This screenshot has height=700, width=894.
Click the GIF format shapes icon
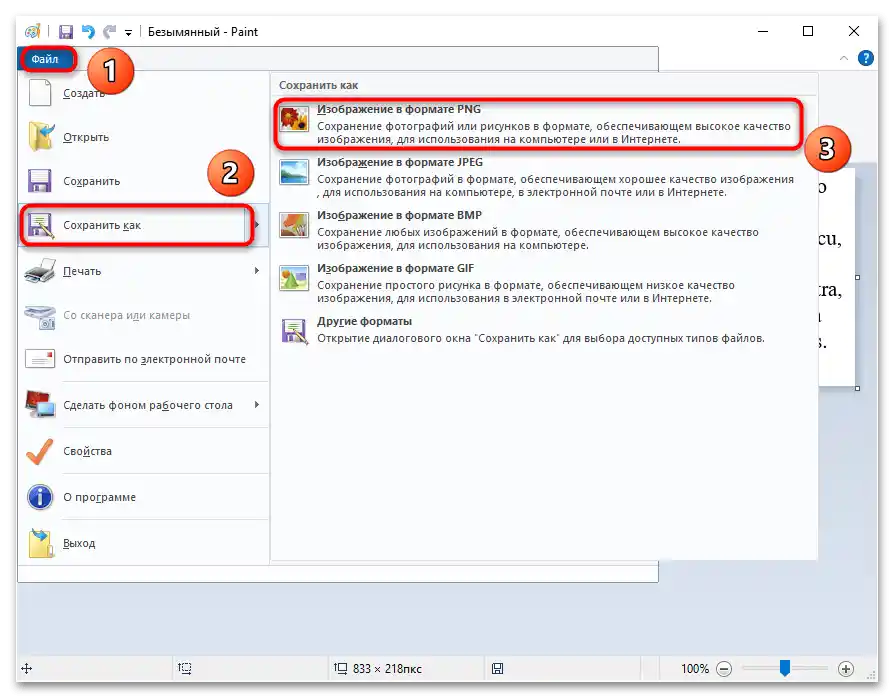pyautogui.click(x=294, y=278)
